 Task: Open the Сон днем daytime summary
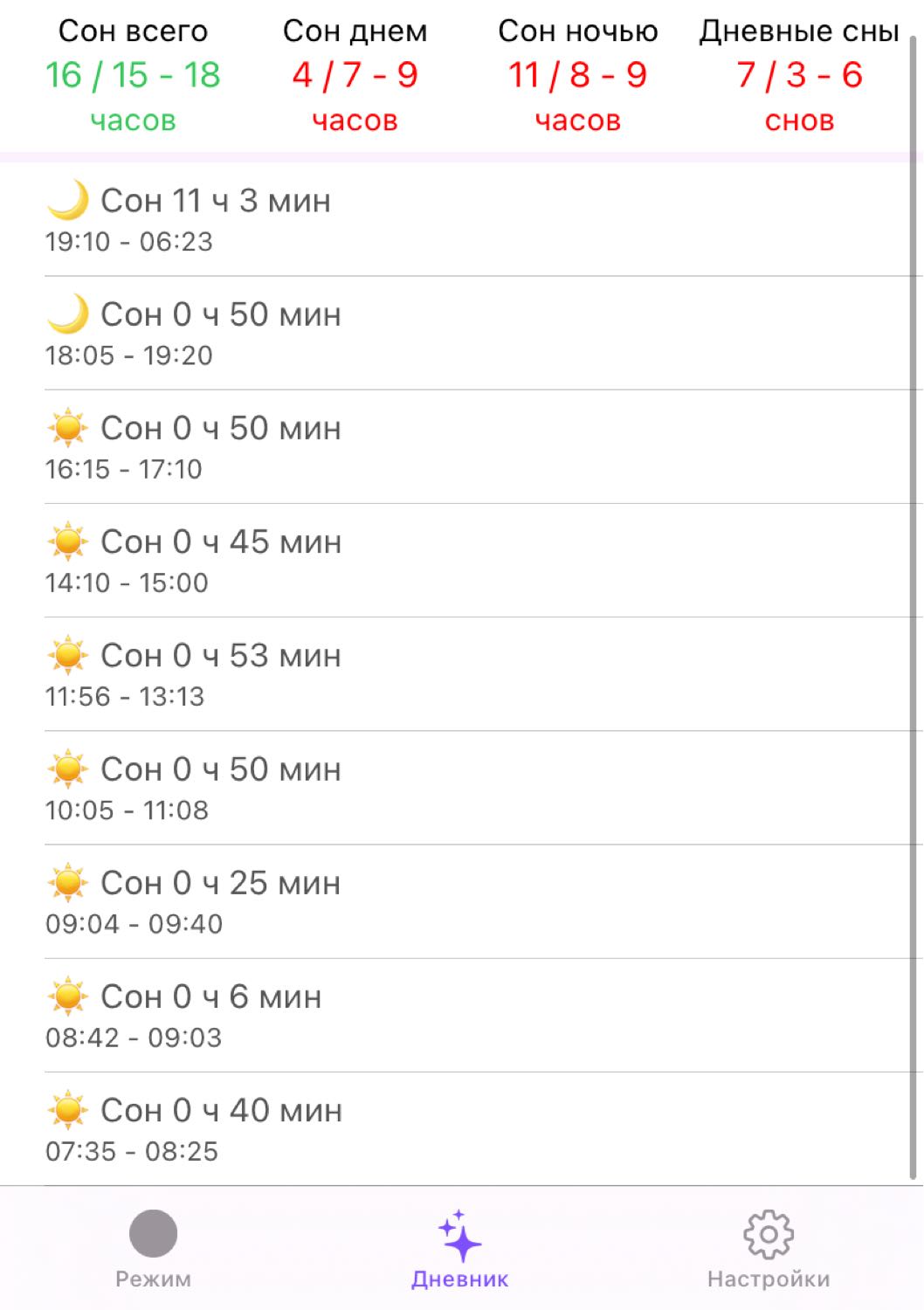point(355,75)
